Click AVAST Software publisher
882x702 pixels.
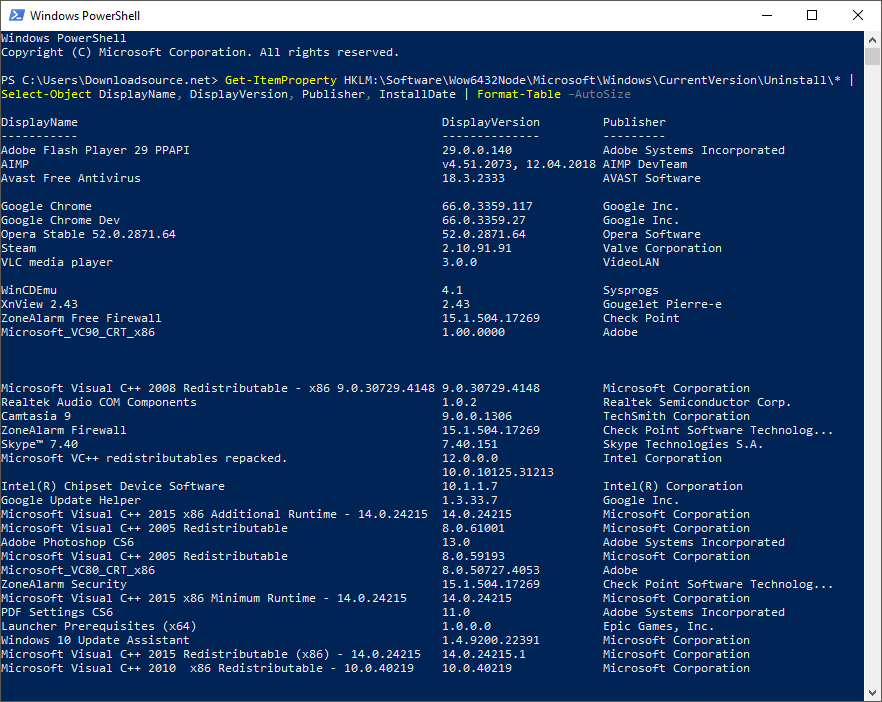pos(652,178)
